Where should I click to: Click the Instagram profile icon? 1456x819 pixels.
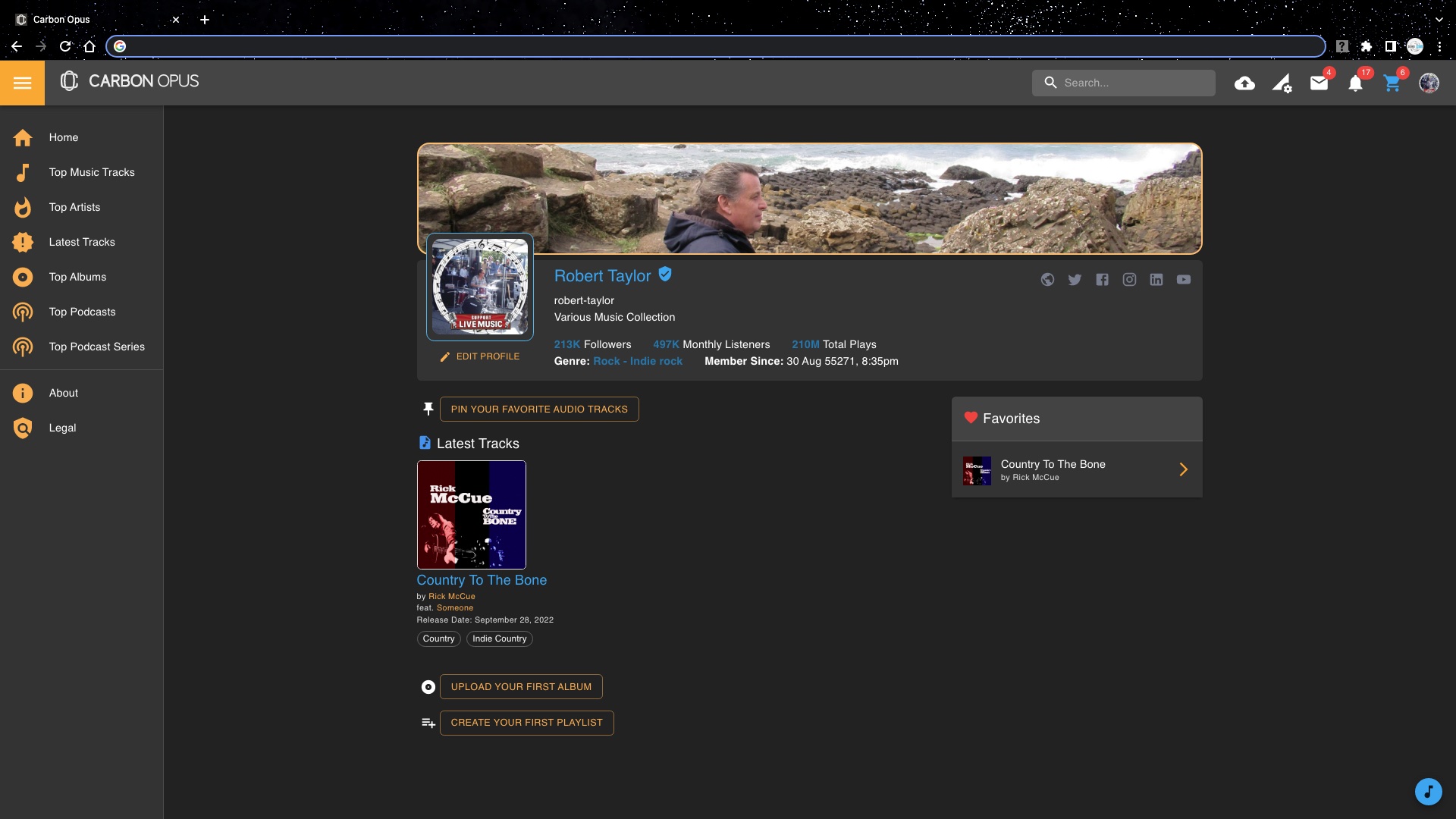[1129, 280]
